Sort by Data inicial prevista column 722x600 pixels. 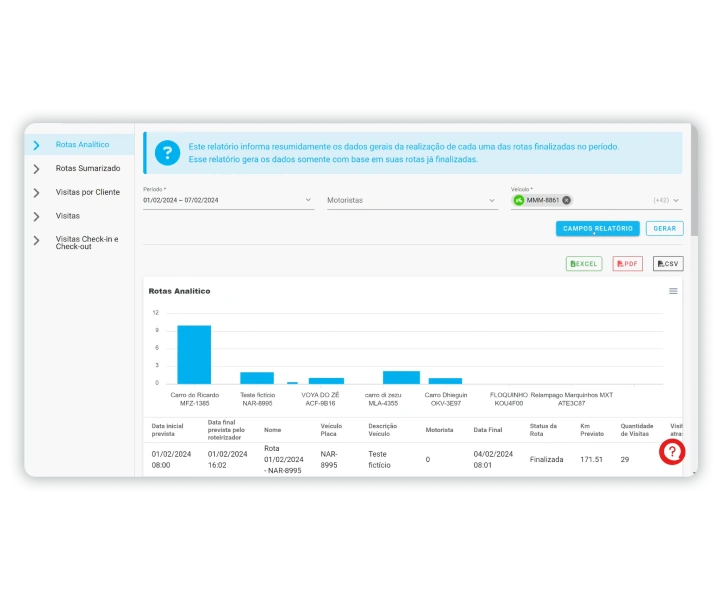click(x=167, y=430)
